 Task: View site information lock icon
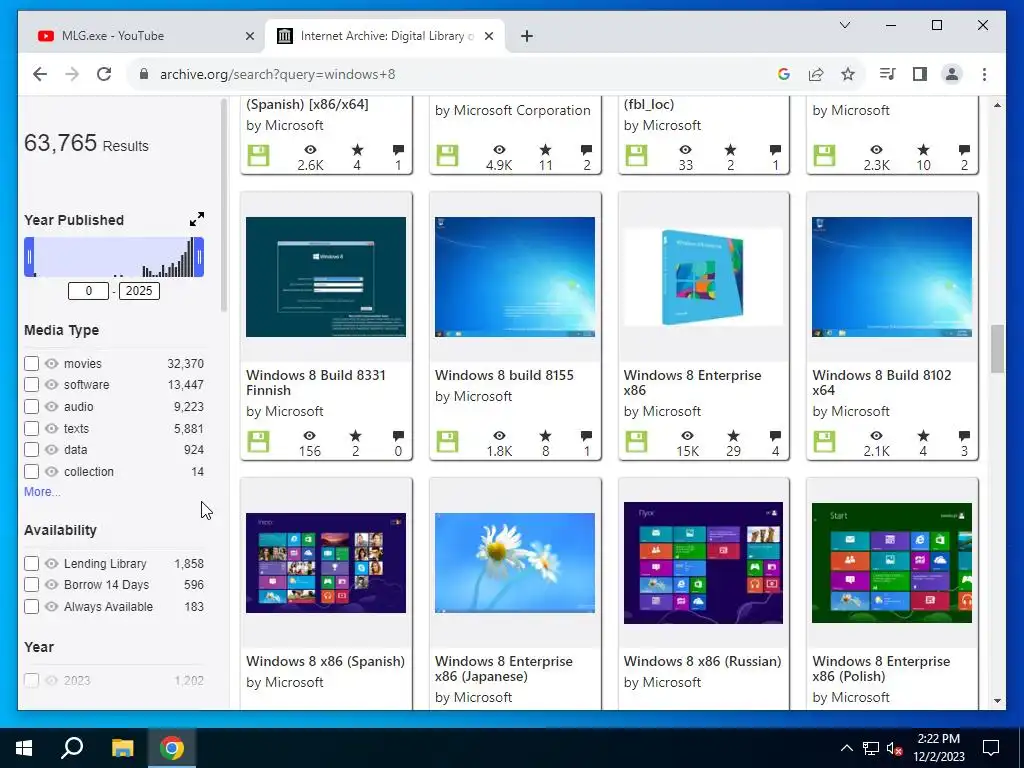(x=144, y=74)
